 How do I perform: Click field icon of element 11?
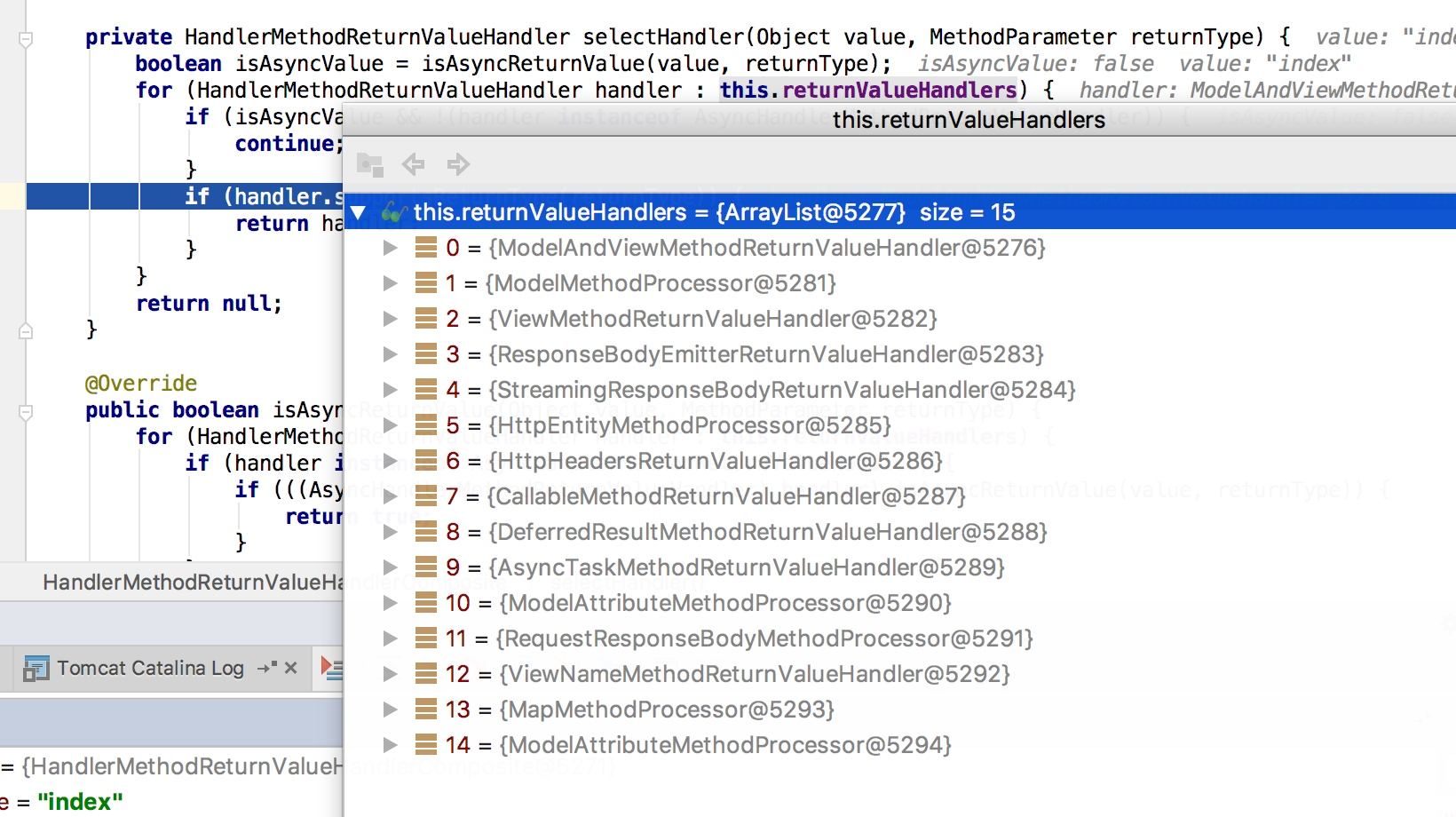(x=426, y=639)
